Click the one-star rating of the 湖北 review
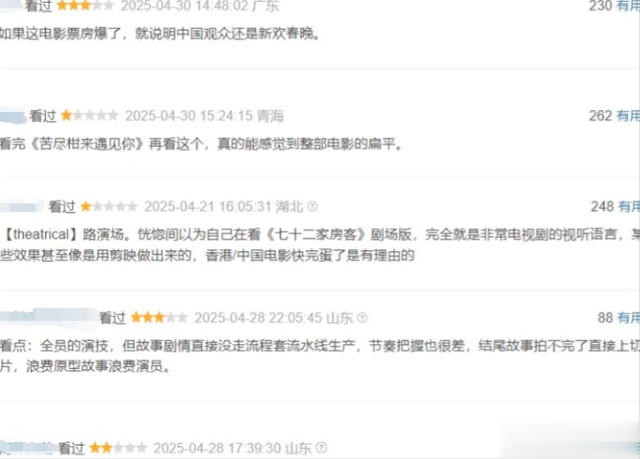The height and width of the screenshot is (459, 640). point(109,206)
